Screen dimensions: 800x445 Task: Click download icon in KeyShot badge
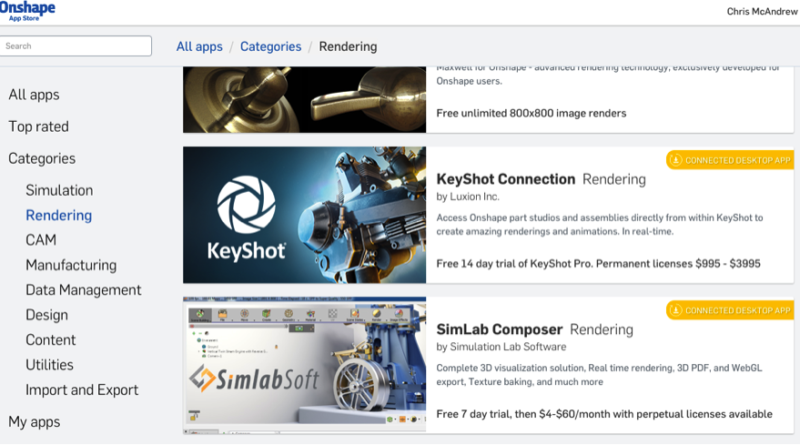tap(676, 160)
